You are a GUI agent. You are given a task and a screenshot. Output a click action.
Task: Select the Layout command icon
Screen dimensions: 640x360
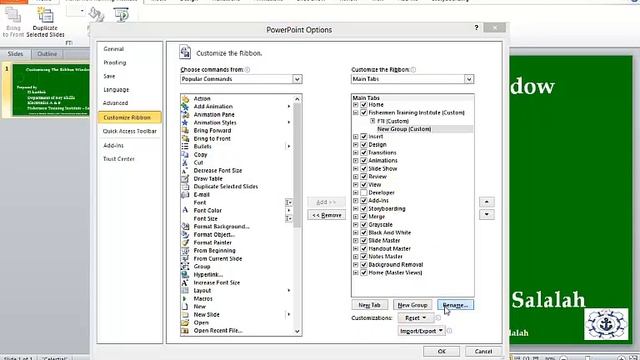coord(185,291)
